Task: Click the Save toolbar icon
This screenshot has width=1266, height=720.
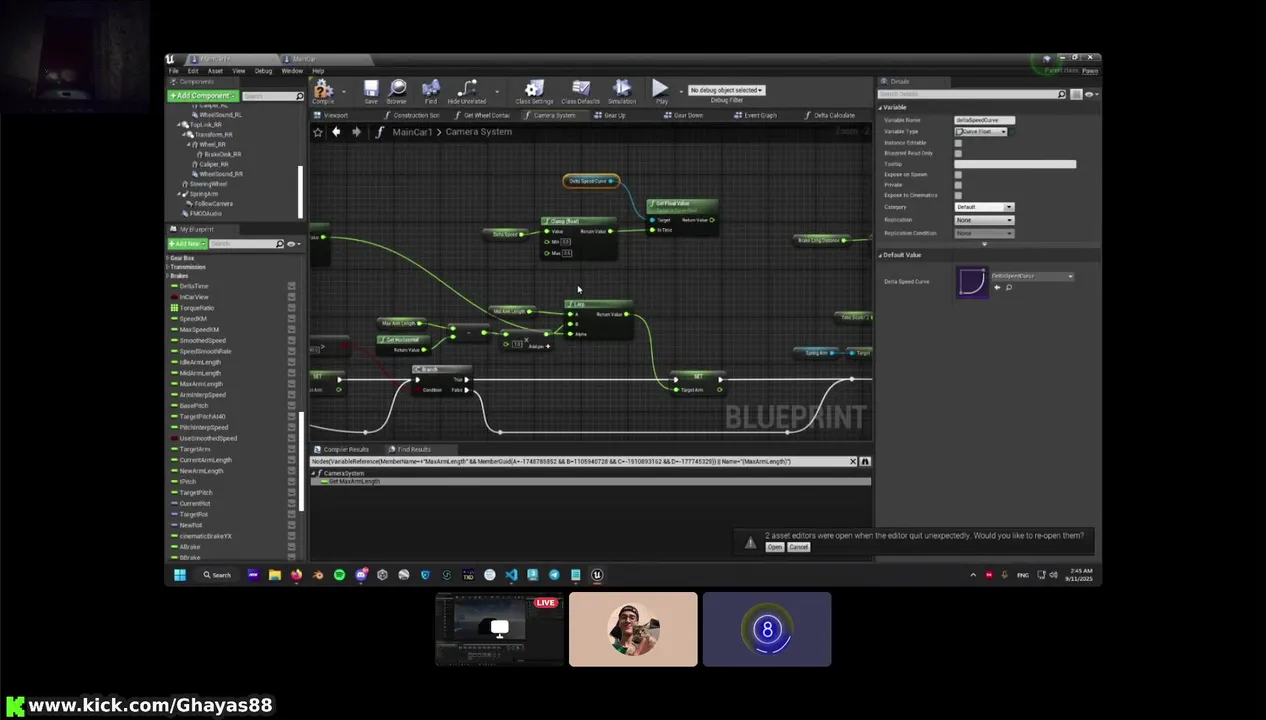Action: click(x=371, y=90)
